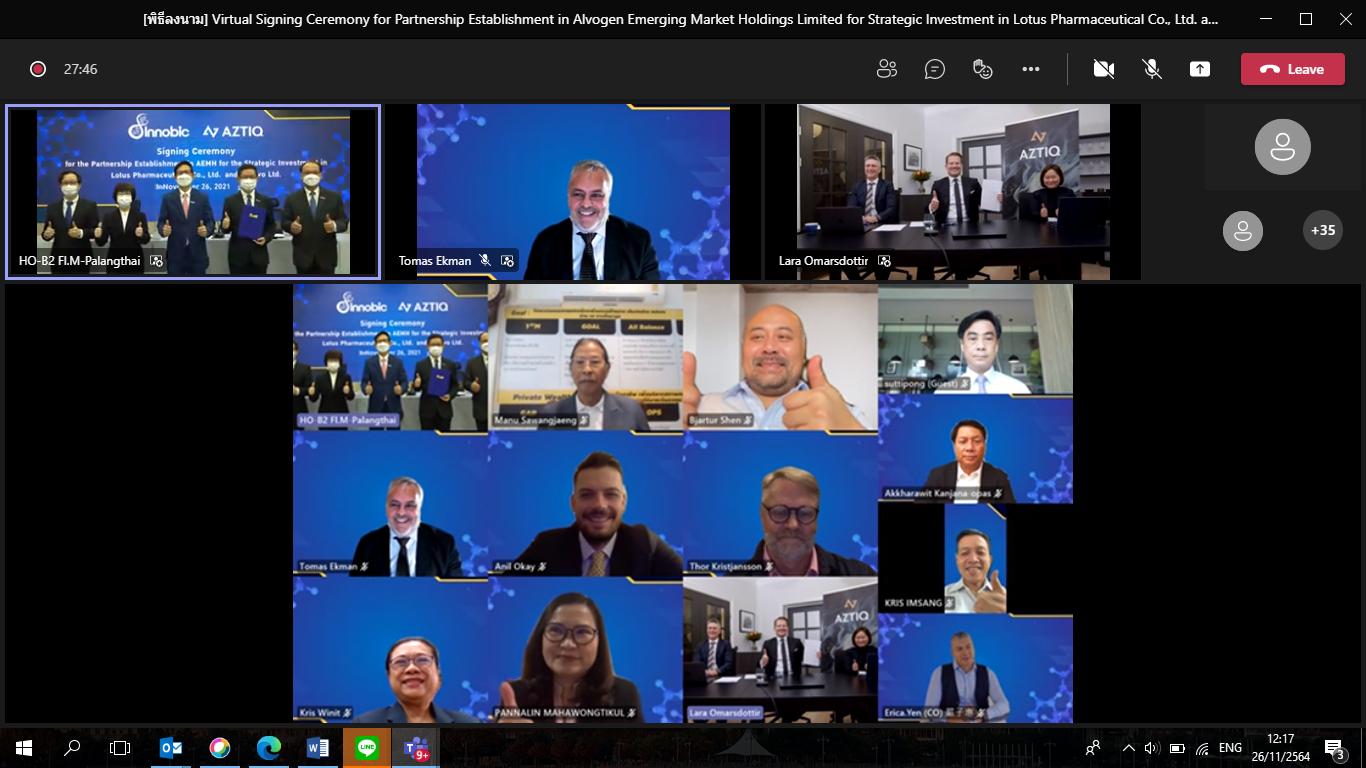Click spotlight icon beside top-strip Lara Omarsdottir name
Screen dimensions: 1366x768
(884, 261)
